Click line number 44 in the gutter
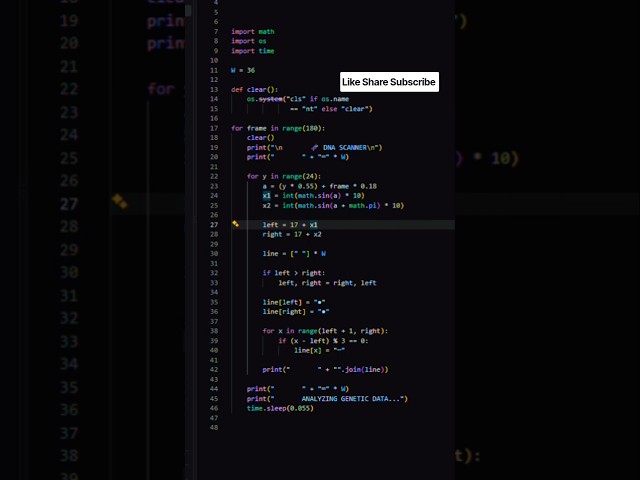The height and width of the screenshot is (480, 640). 214,389
